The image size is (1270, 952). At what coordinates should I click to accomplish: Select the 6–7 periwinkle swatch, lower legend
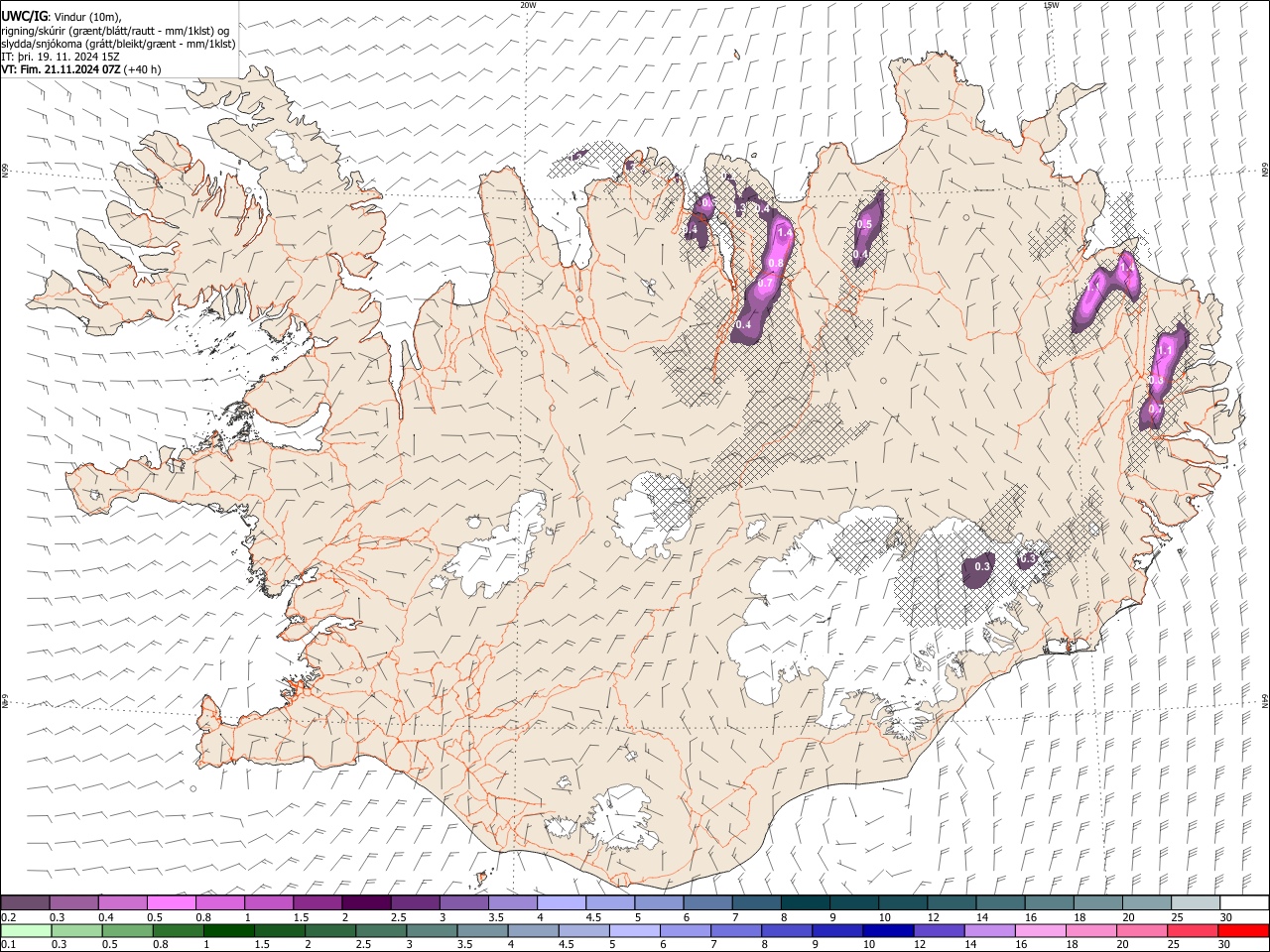pyautogui.click(x=686, y=930)
